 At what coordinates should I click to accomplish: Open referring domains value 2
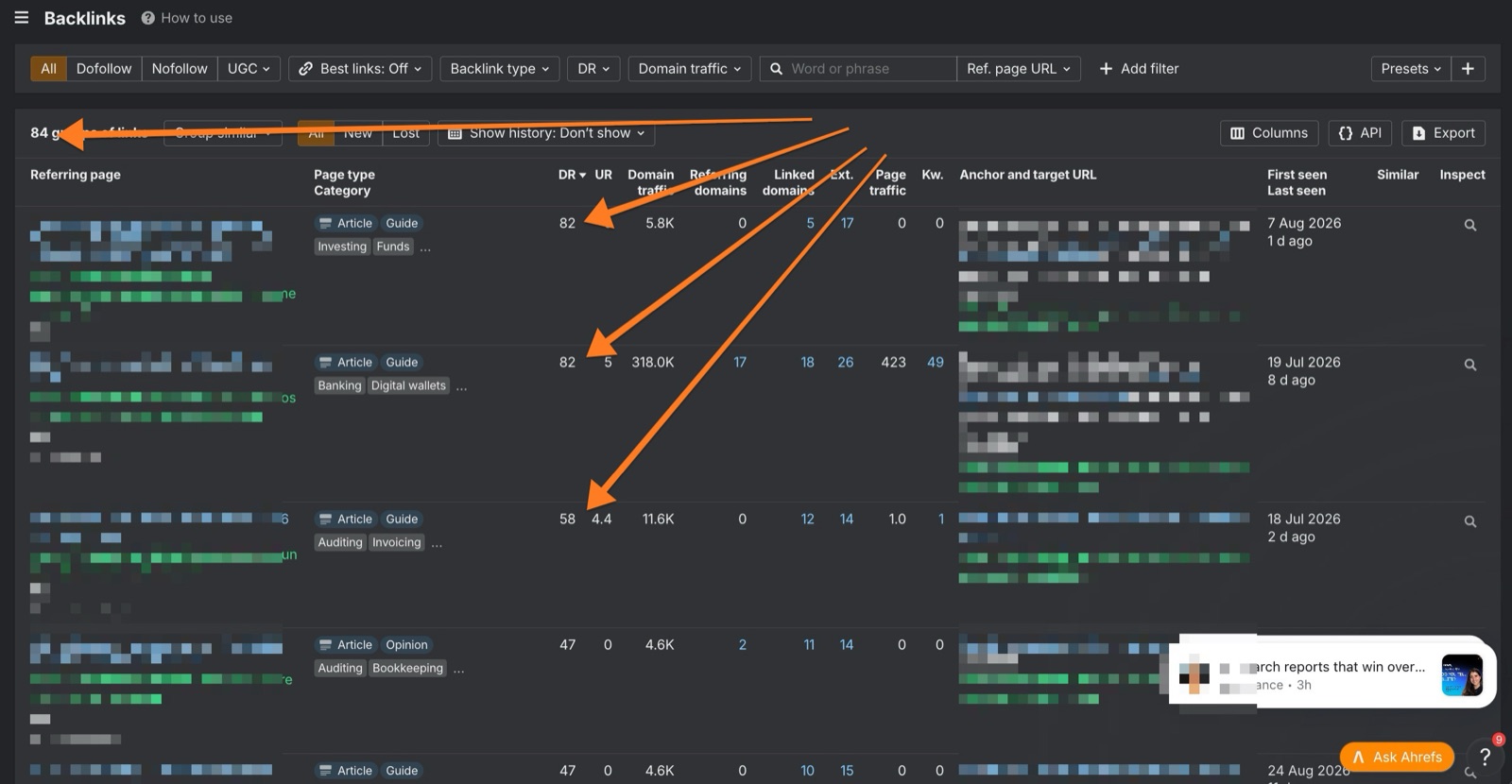click(743, 644)
